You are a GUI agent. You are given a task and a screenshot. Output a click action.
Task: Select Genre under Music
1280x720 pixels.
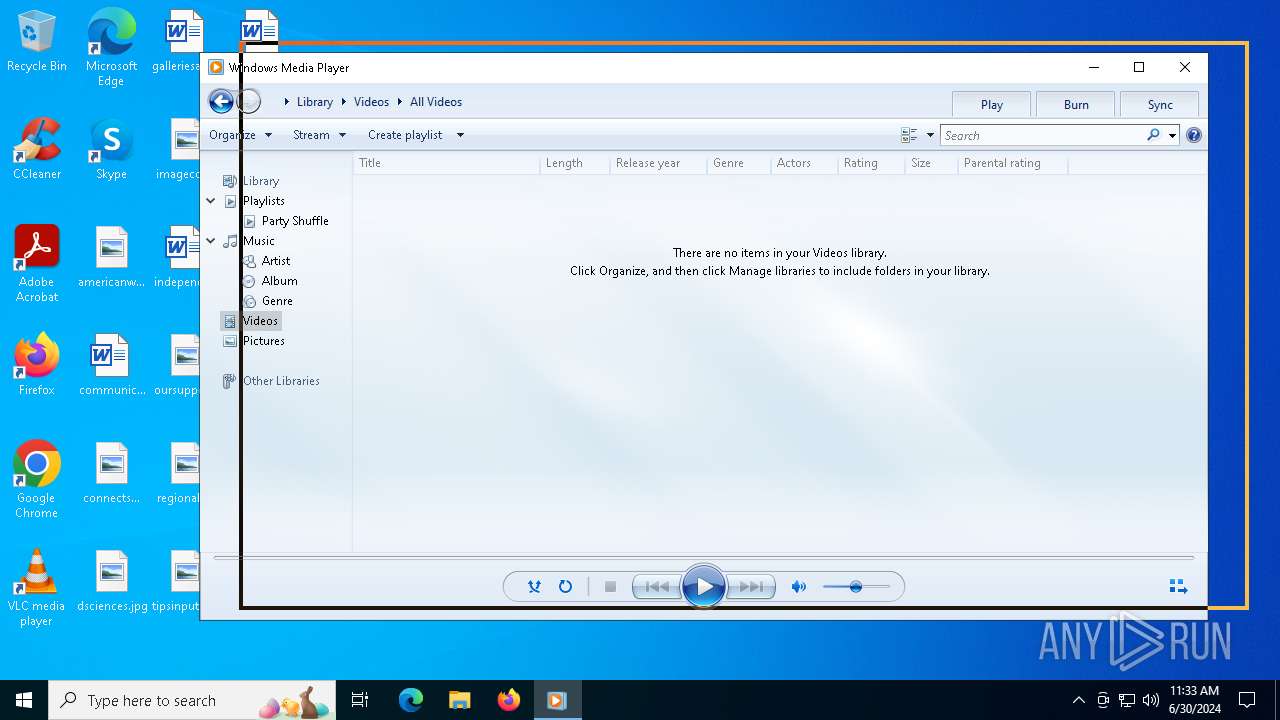tap(277, 301)
